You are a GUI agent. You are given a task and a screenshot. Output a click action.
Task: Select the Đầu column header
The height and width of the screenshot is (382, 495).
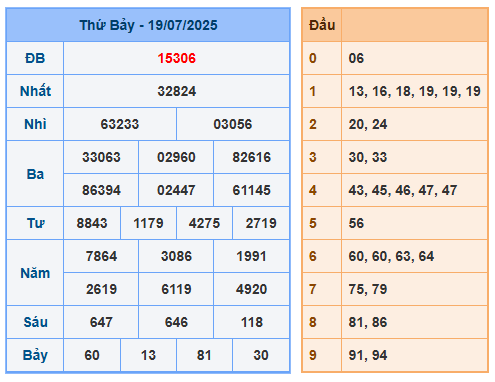pyautogui.click(x=322, y=25)
